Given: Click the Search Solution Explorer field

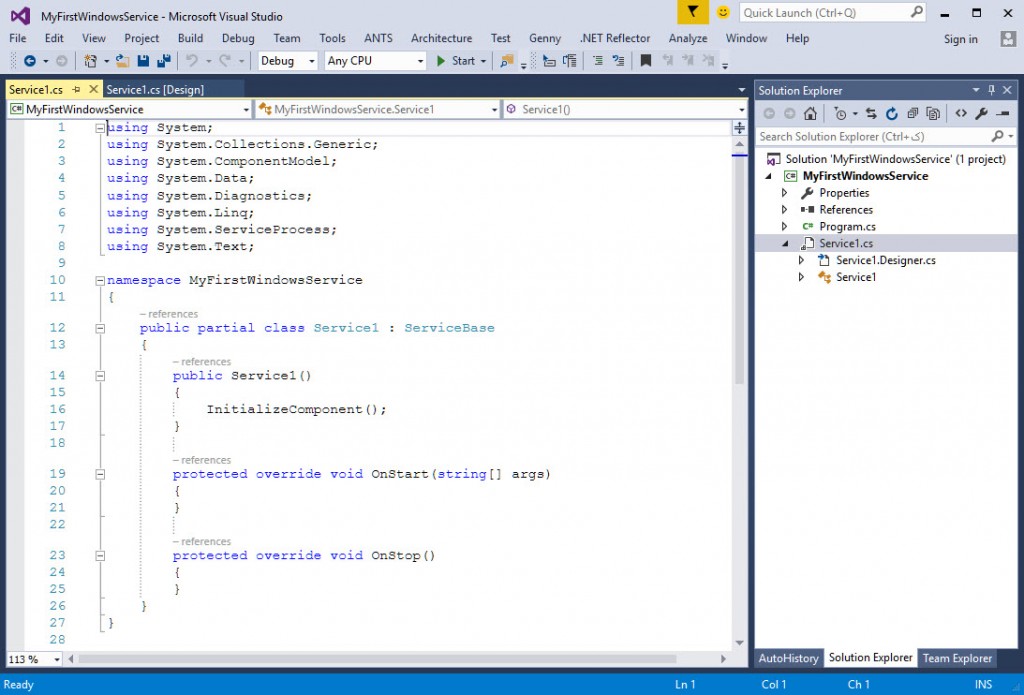Looking at the screenshot, I should point(870,136).
